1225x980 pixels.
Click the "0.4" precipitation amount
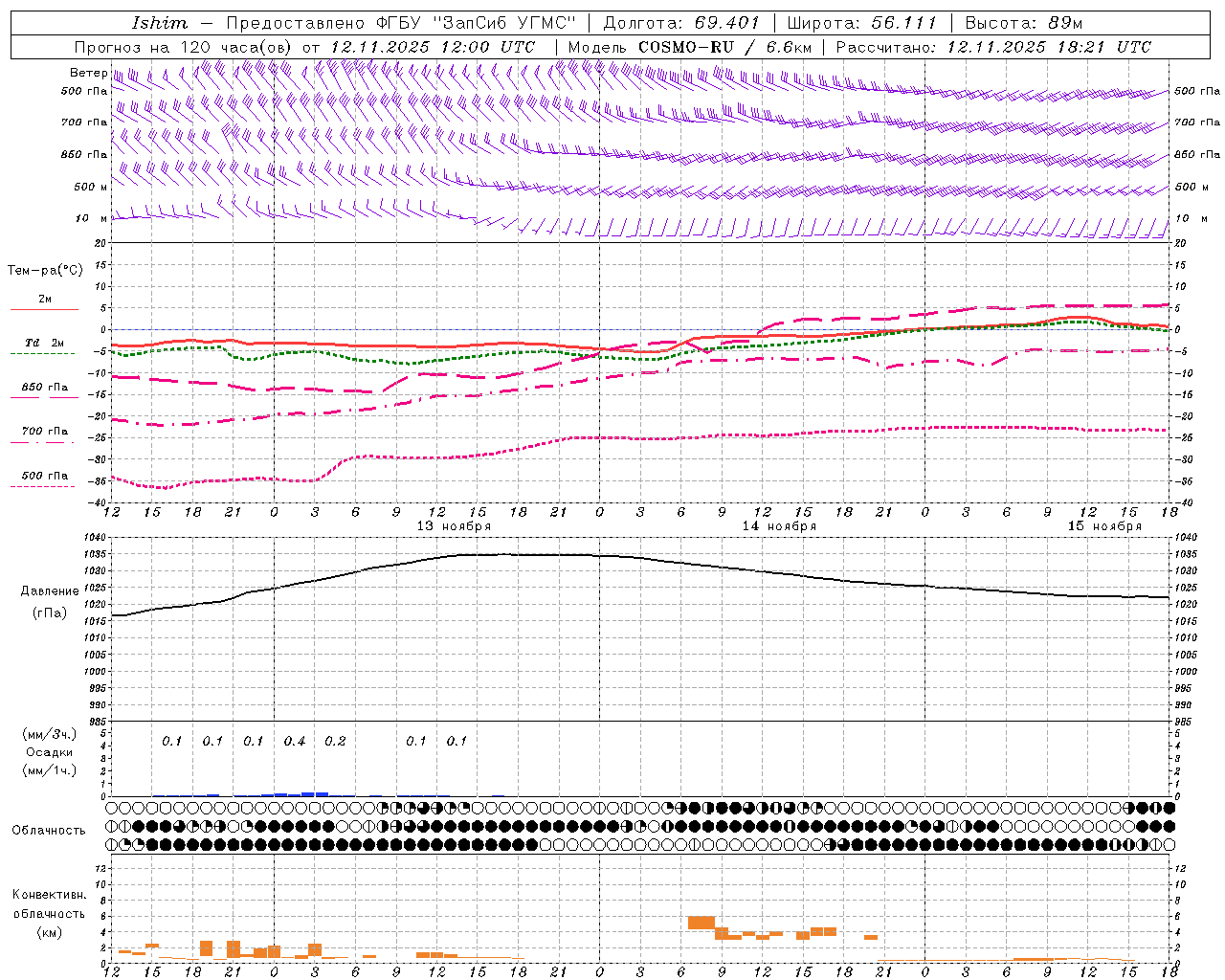(x=295, y=742)
